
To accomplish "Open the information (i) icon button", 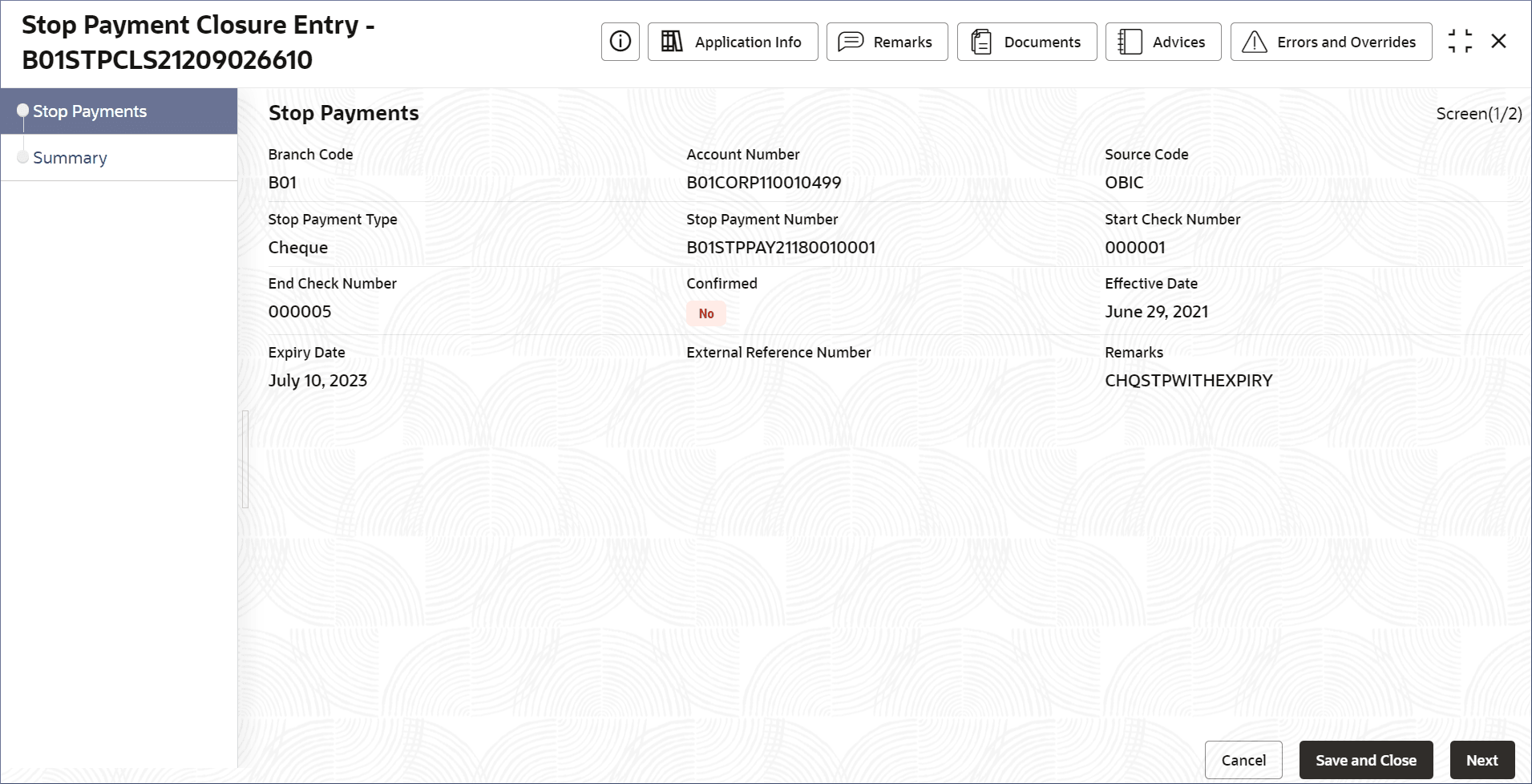I will pyautogui.click(x=620, y=42).
